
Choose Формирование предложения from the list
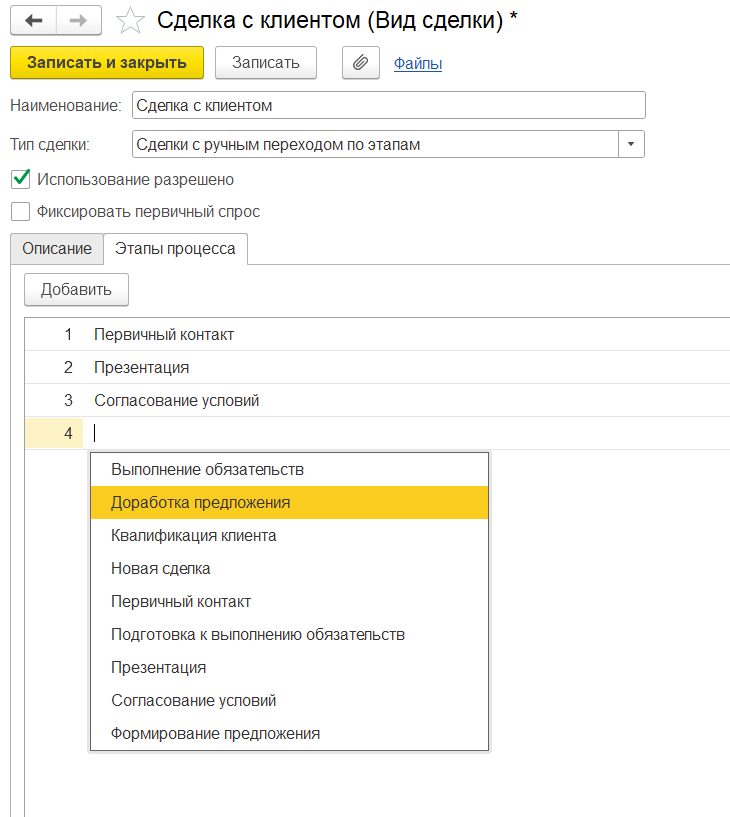(290, 734)
